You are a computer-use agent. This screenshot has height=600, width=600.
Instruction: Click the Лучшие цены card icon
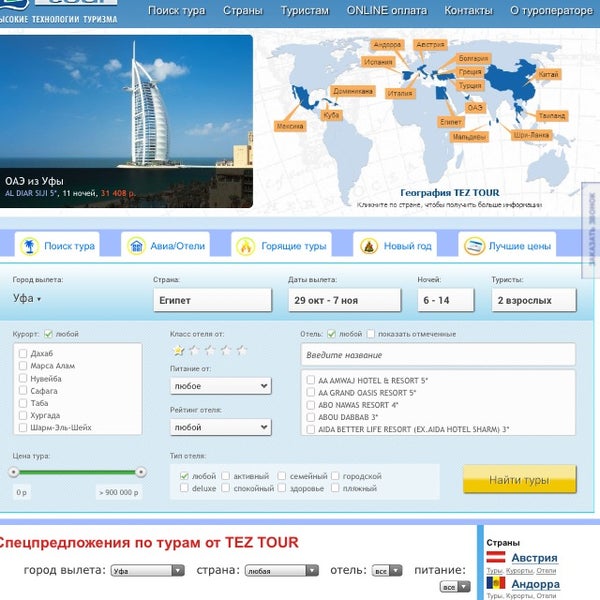click(473, 245)
